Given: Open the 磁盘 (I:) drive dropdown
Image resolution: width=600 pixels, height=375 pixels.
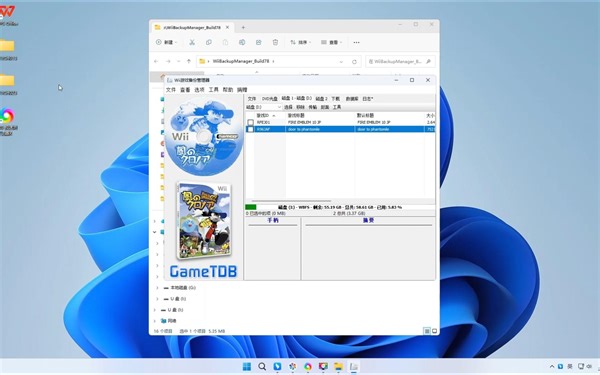Looking at the screenshot, I should [x=279, y=107].
